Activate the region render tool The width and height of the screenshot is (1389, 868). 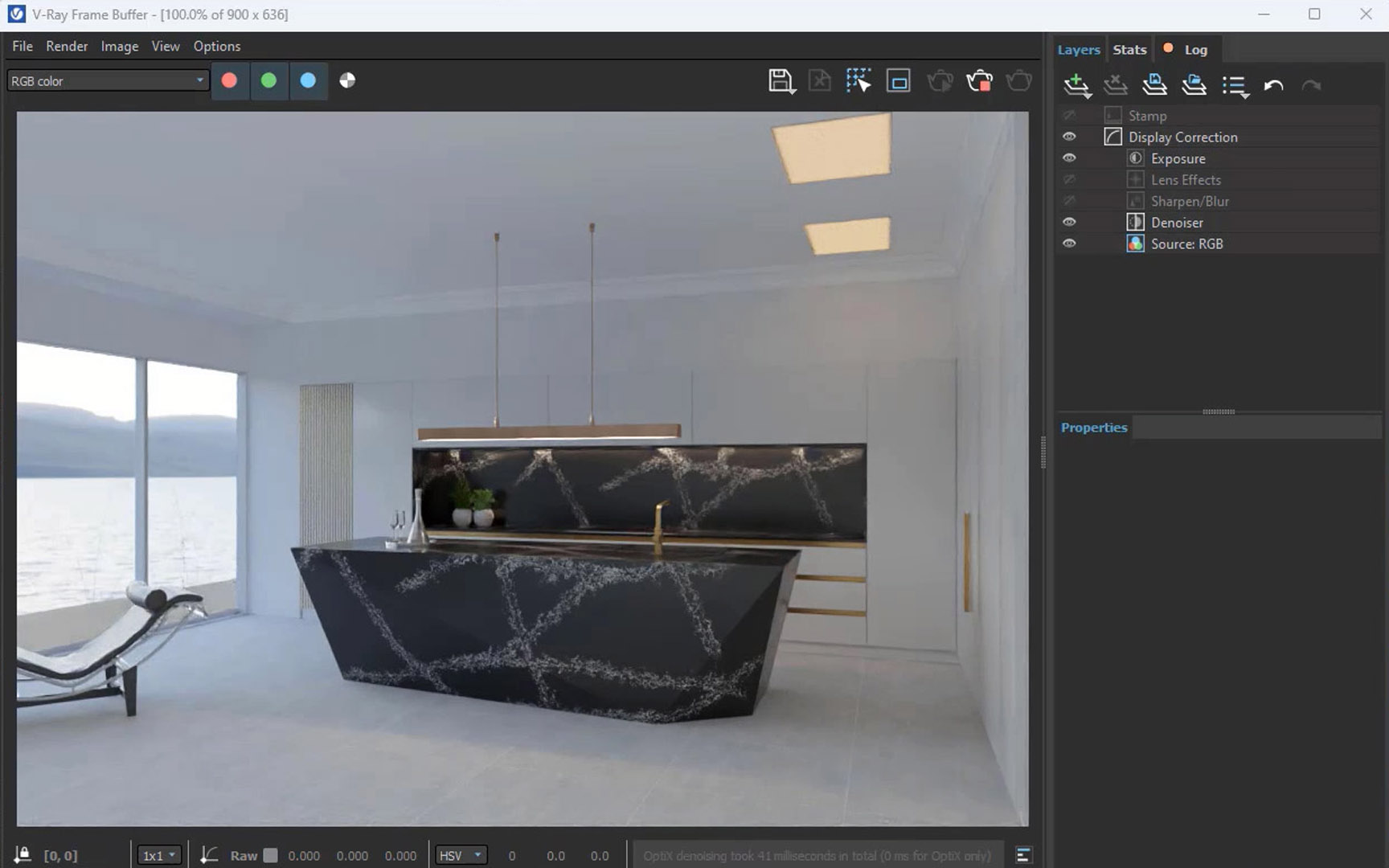(898, 80)
